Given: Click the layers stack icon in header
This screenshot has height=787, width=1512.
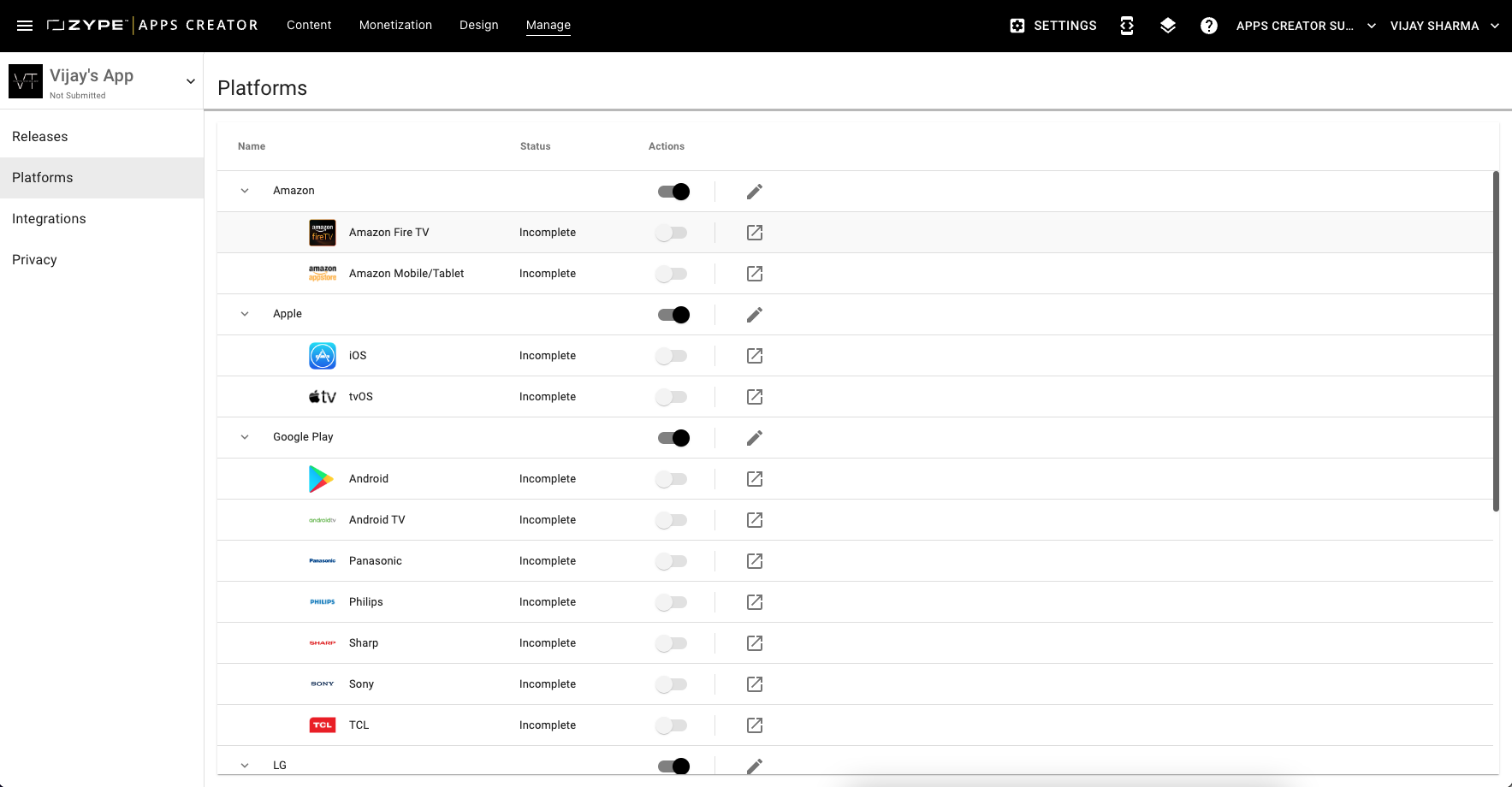Looking at the screenshot, I should 1168,26.
